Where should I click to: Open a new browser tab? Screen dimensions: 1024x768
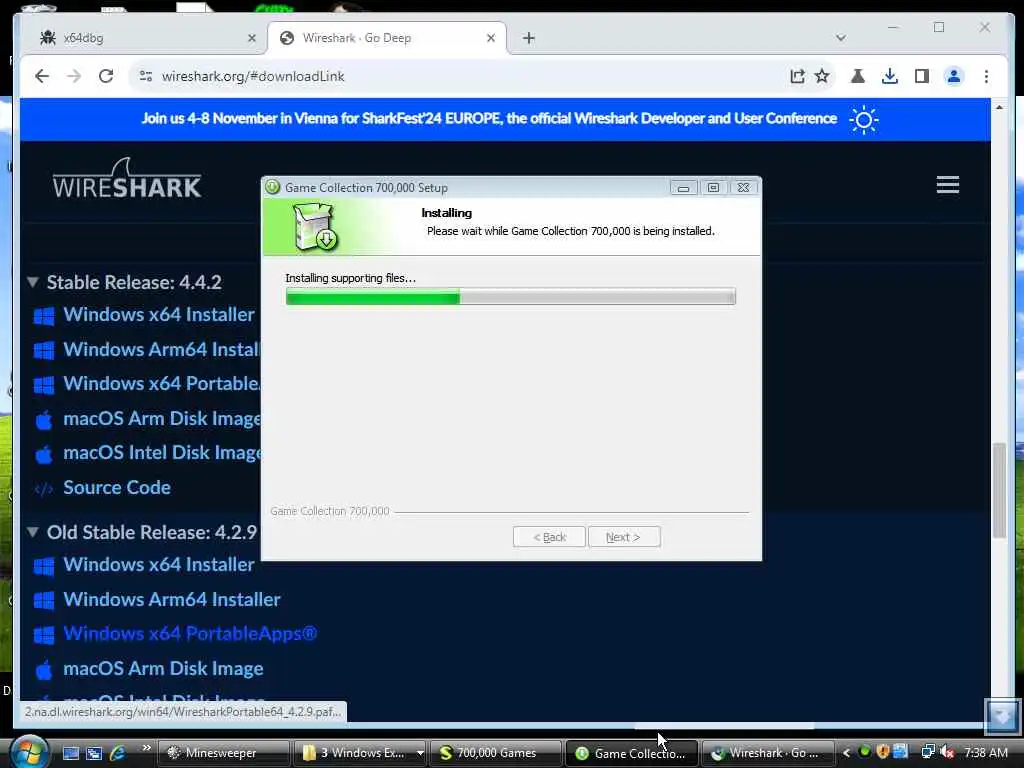tap(528, 38)
